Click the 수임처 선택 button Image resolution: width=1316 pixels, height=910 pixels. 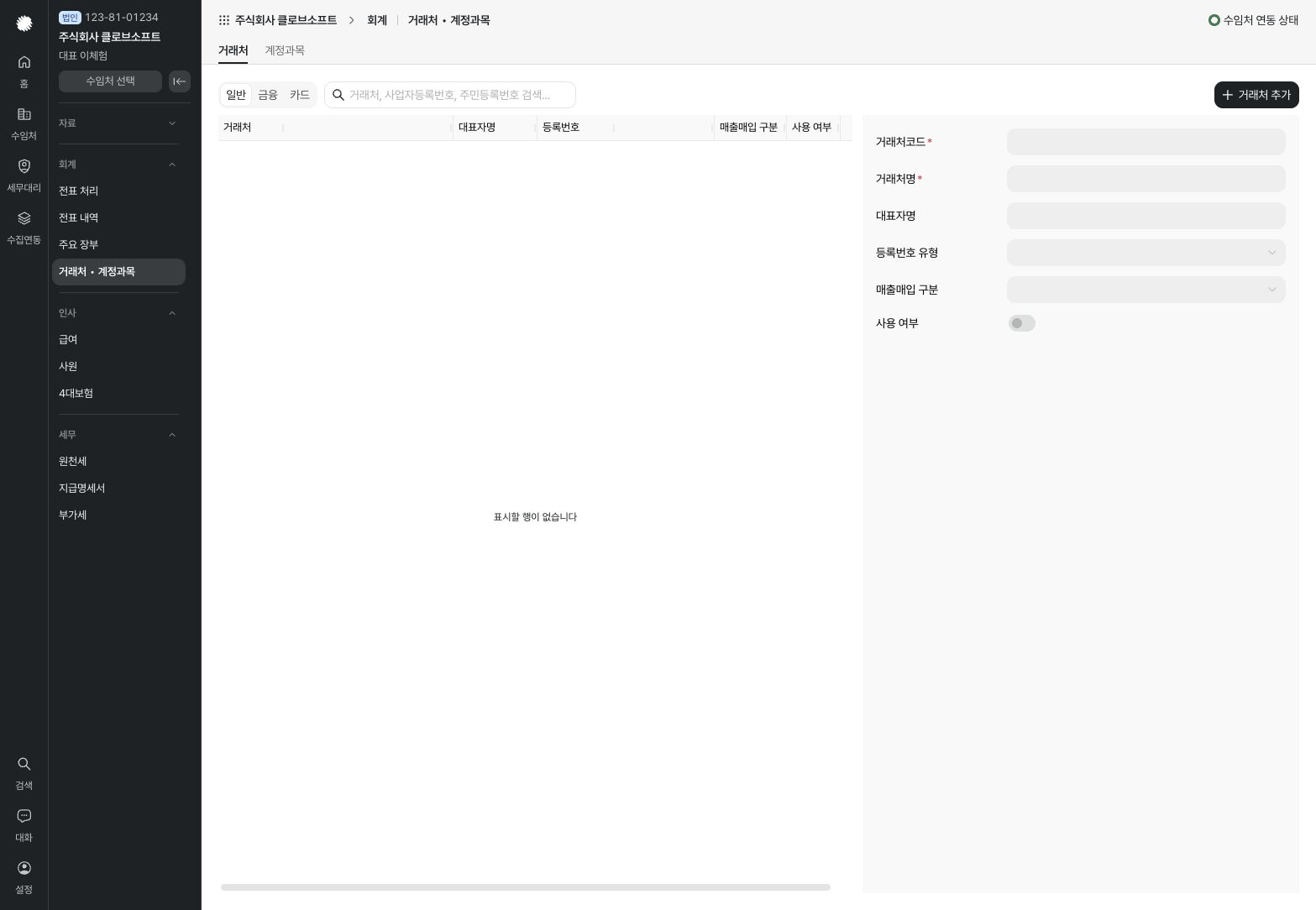[x=110, y=81]
